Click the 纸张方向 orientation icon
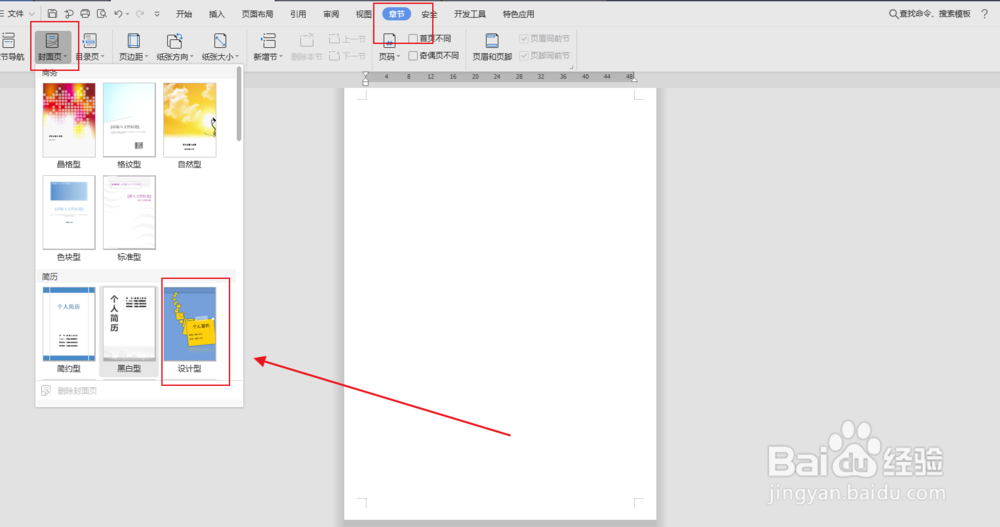 click(174, 41)
